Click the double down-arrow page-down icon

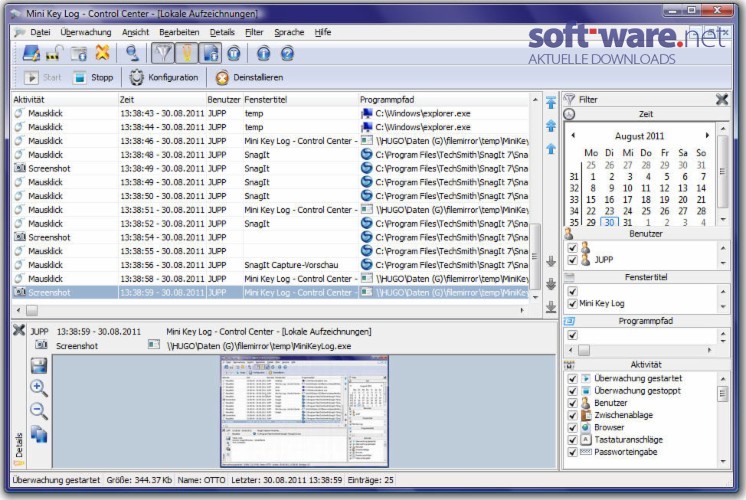click(x=551, y=284)
